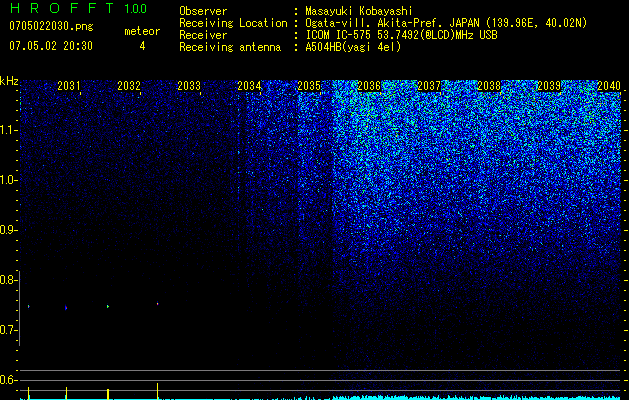The width and height of the screenshot is (629, 400).
Task: Click the 0.6 kHz axis label
Action: (x=8, y=380)
